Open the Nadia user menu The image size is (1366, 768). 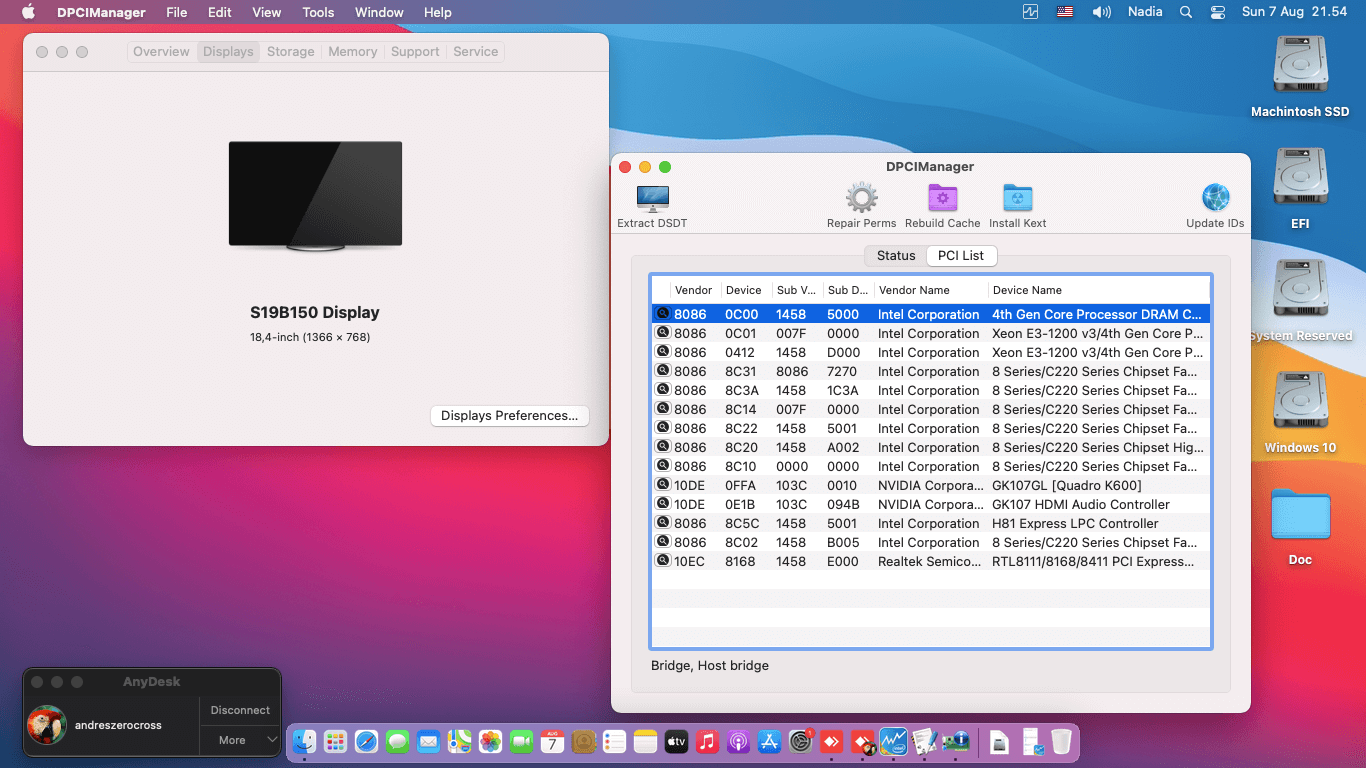point(1144,12)
